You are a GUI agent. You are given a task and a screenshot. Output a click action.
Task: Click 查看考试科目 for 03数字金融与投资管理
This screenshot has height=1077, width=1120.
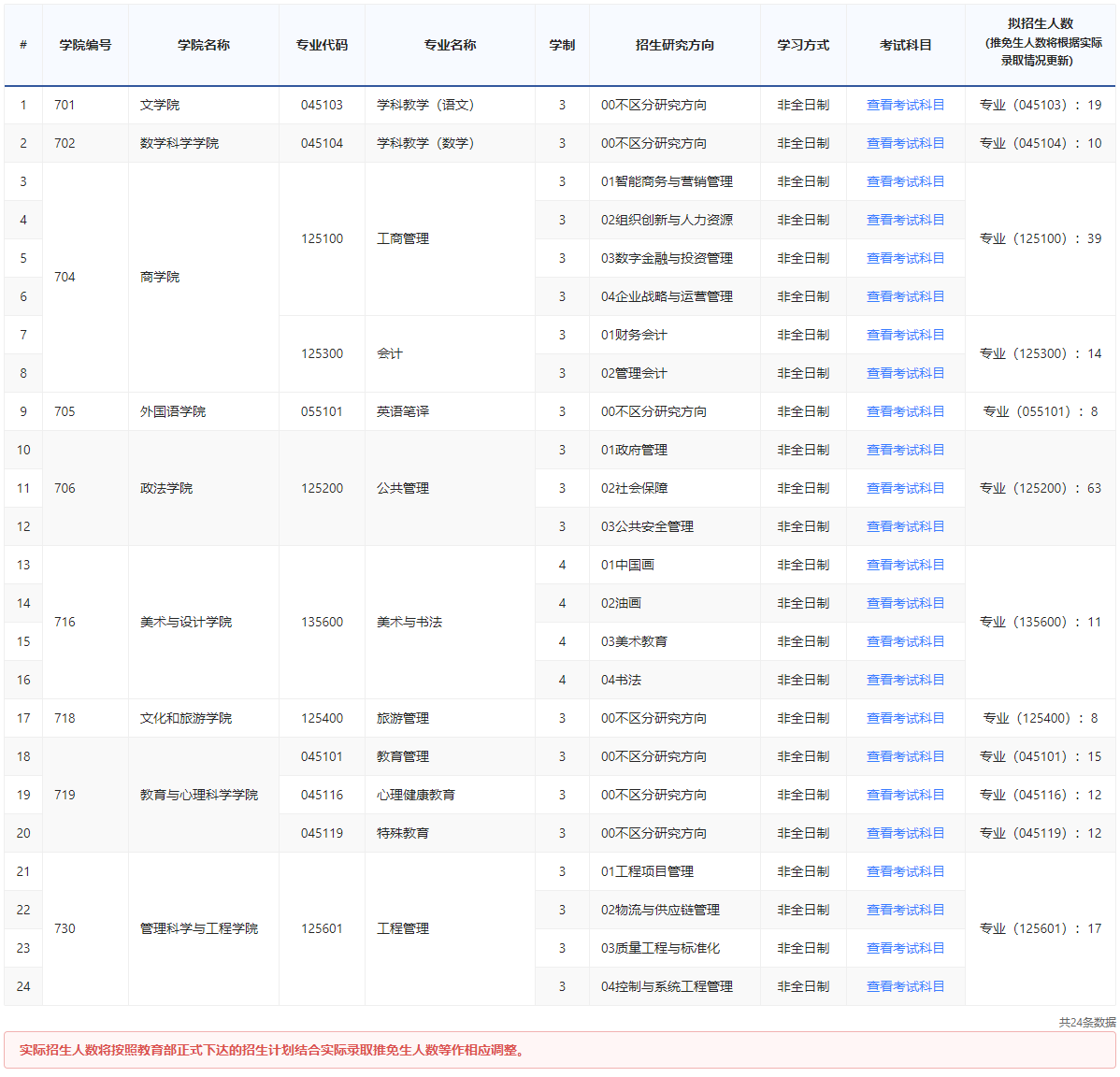pos(905,259)
